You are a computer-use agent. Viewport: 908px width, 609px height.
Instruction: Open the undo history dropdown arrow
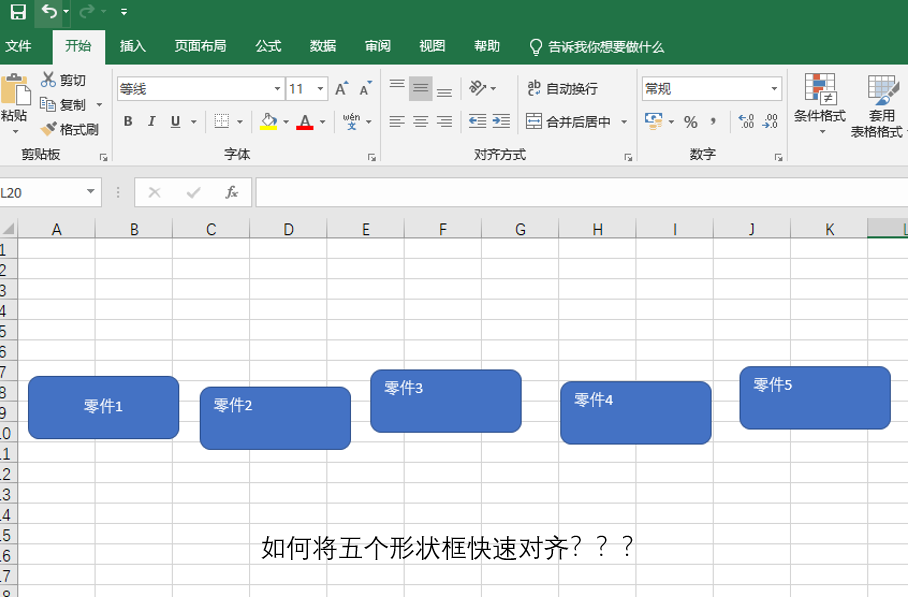tap(66, 12)
